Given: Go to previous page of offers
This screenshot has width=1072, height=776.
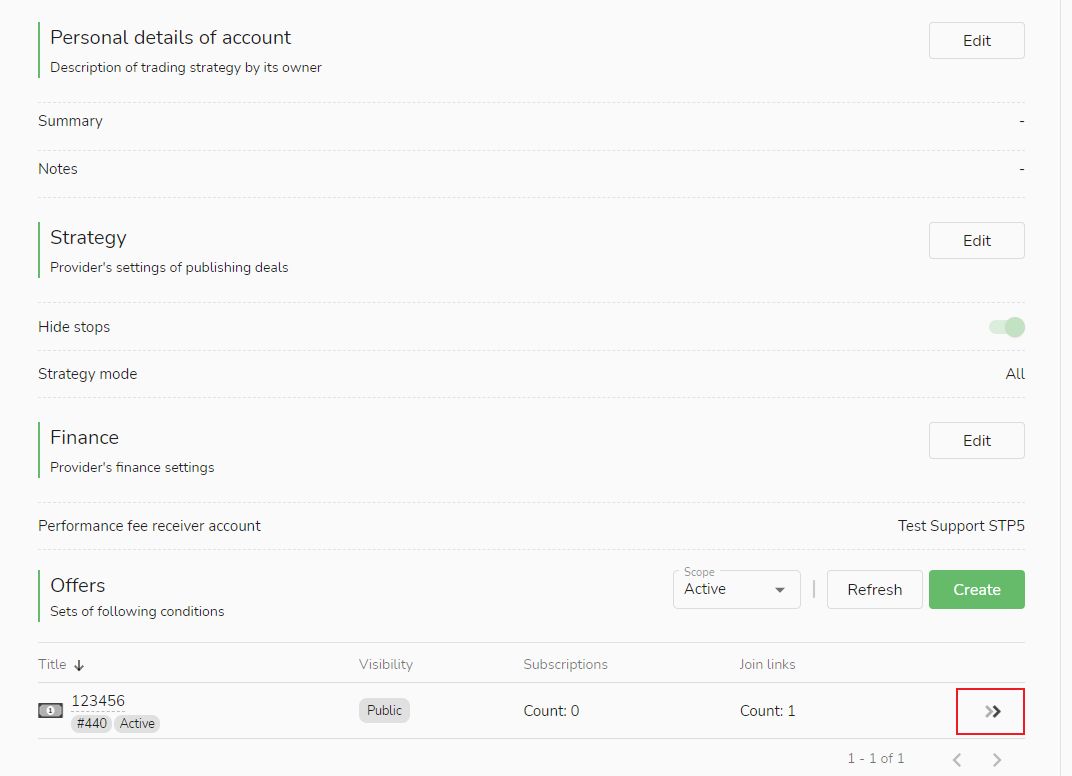Looking at the screenshot, I should (x=957, y=760).
